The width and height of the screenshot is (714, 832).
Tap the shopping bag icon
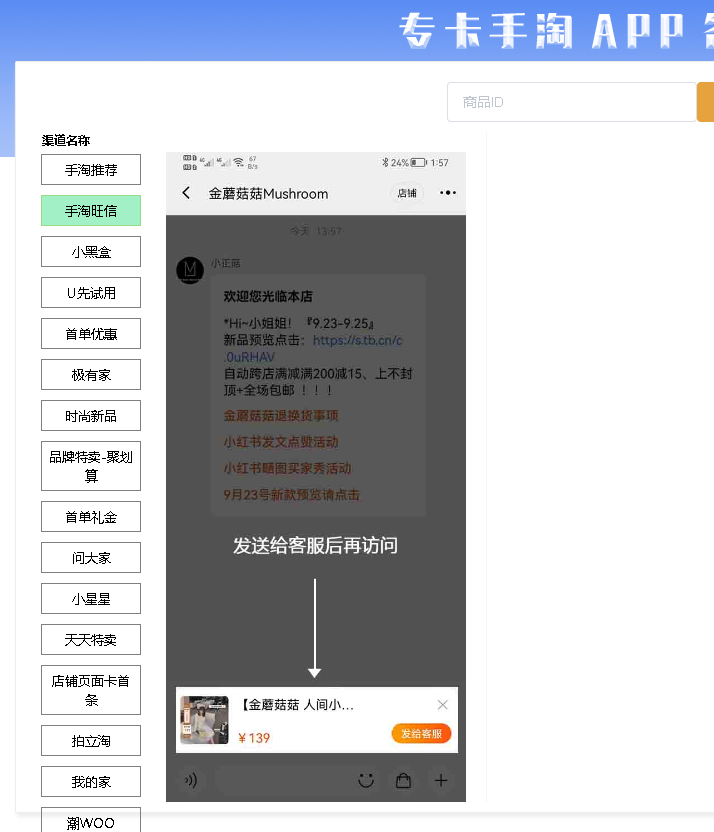[403, 780]
